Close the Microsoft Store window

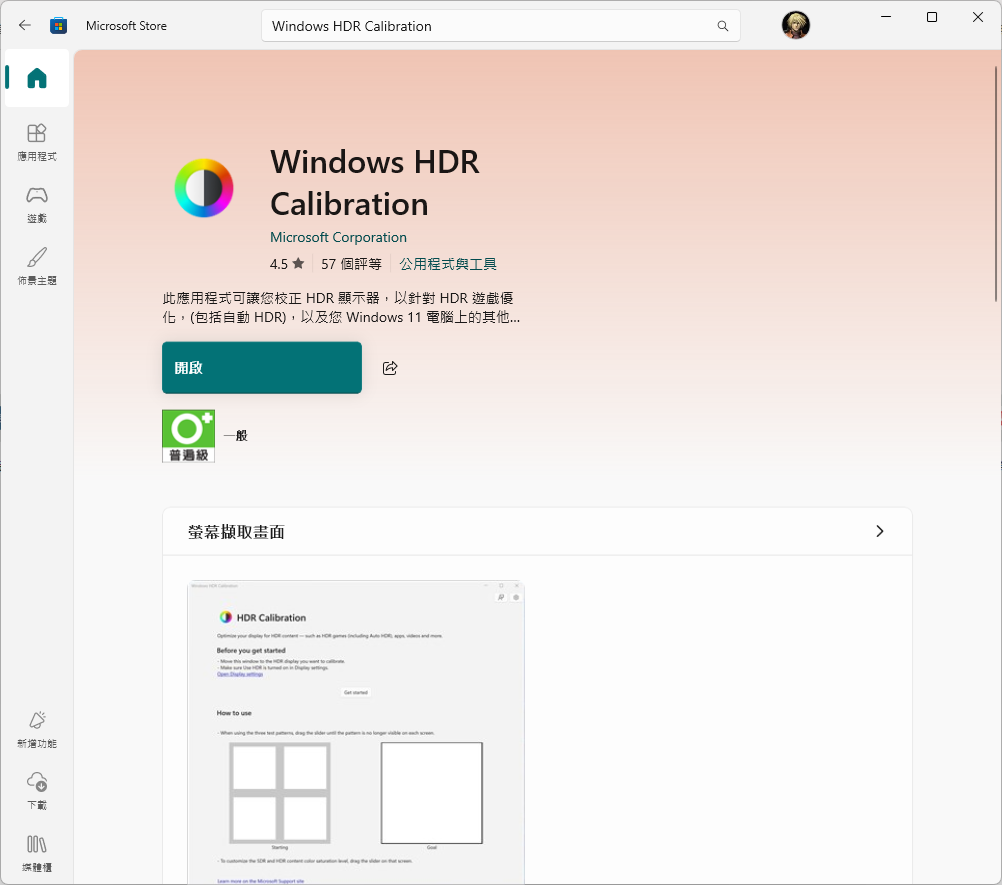978,17
